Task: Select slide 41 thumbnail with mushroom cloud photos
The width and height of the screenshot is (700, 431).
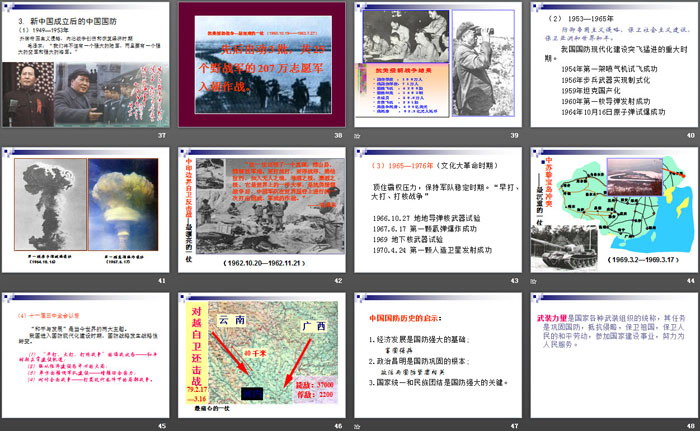Action: [x=86, y=210]
